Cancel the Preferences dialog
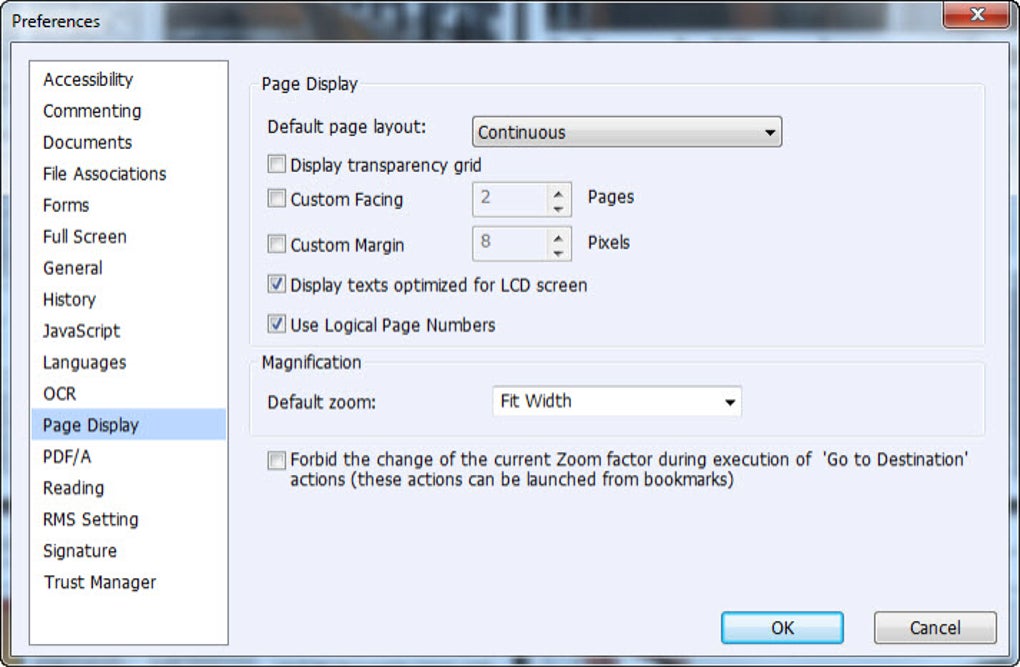1020x667 pixels. [935, 627]
